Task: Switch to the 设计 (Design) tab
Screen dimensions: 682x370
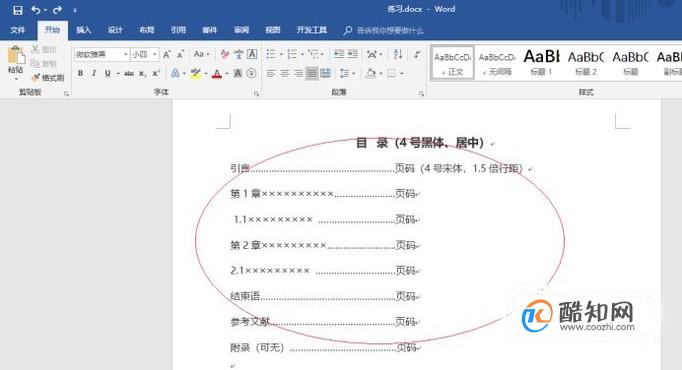Action: (x=115, y=30)
